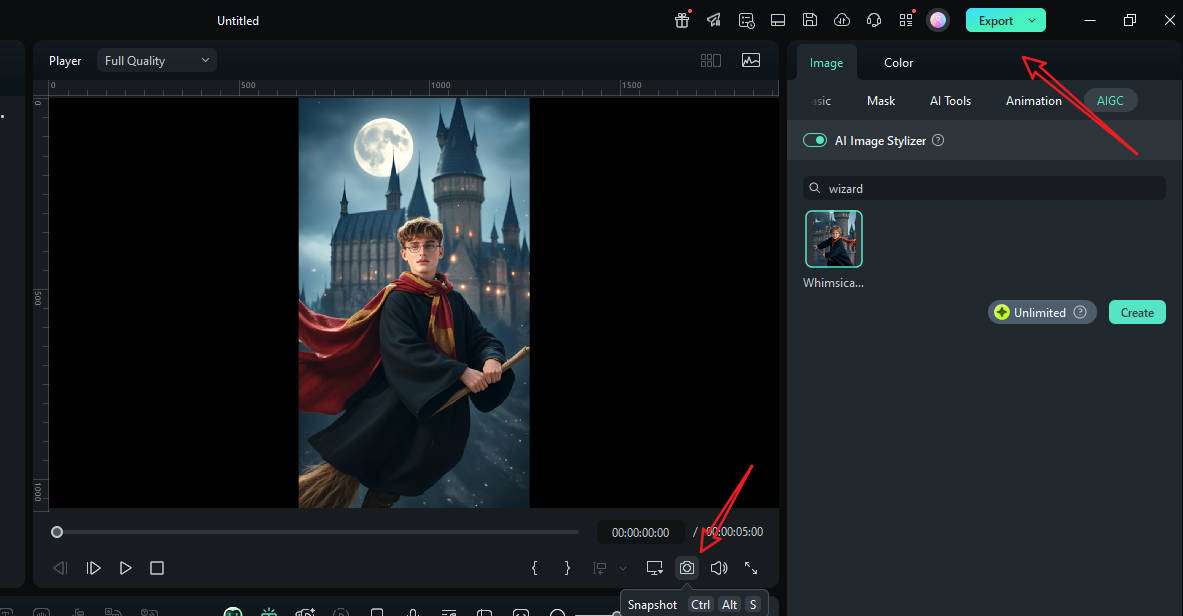Restore down the application window
Viewport: 1183px width, 616px height.
pyautogui.click(x=1129, y=20)
